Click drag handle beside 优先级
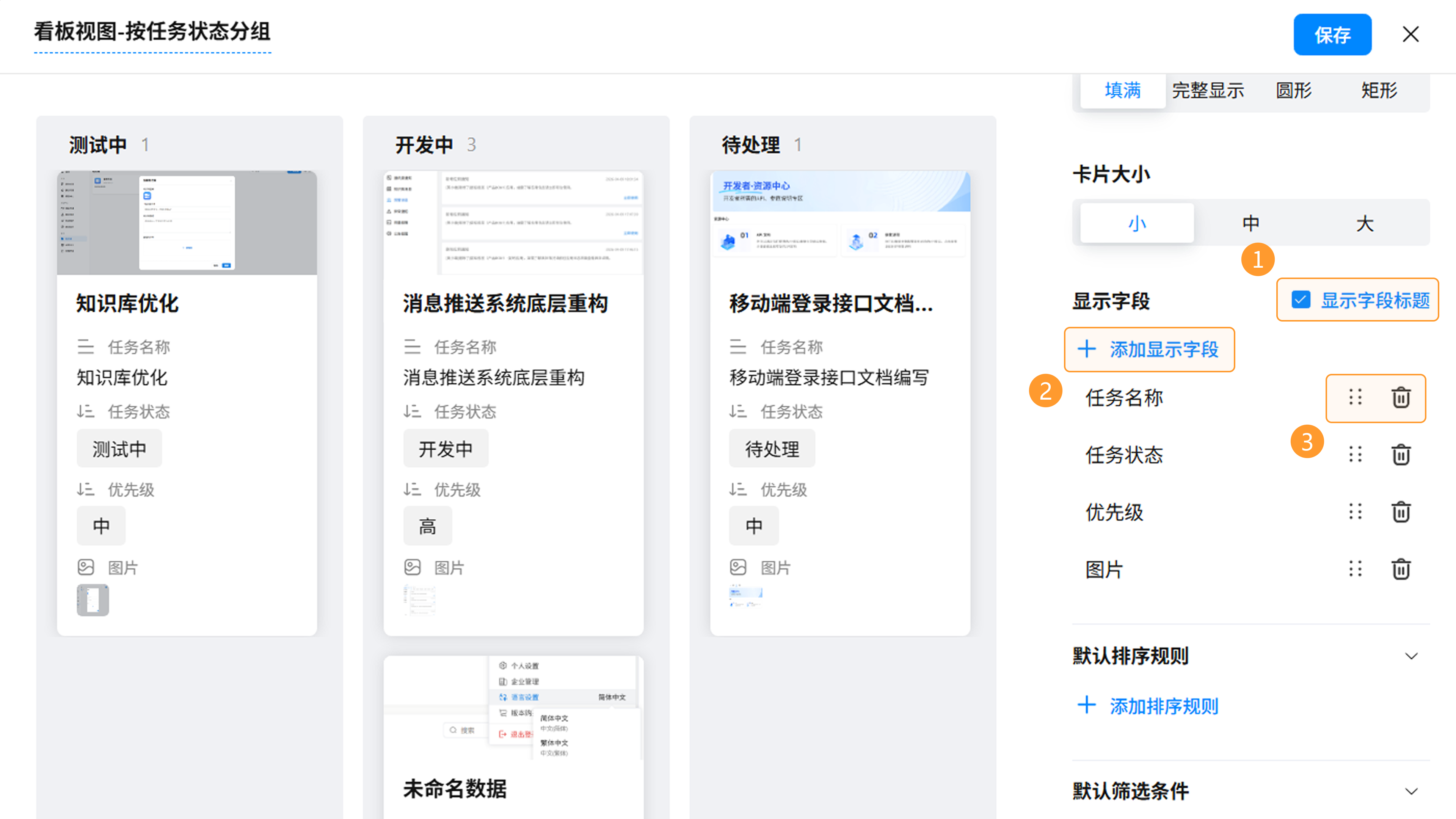Viewport: 1456px width, 819px height. tap(1355, 512)
